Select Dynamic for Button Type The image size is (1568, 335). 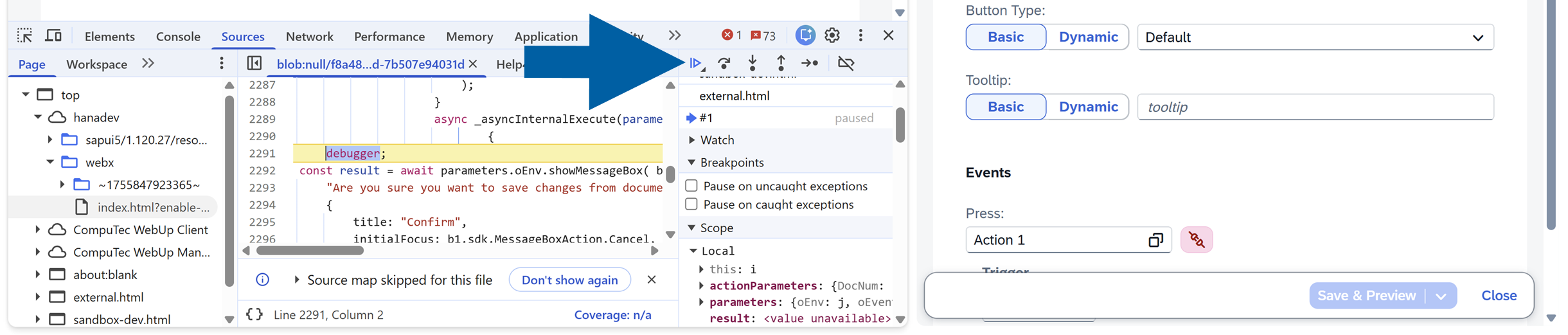tap(1088, 37)
